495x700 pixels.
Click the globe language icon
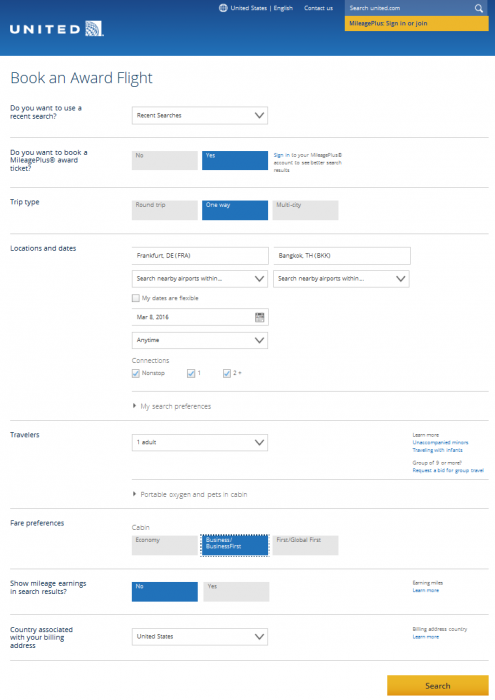point(223,8)
